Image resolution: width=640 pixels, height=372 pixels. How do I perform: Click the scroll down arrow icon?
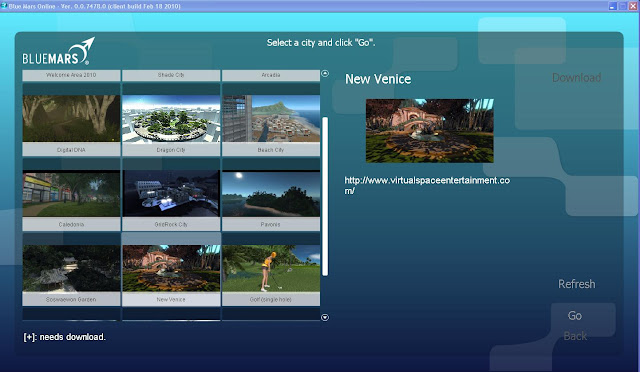325,317
